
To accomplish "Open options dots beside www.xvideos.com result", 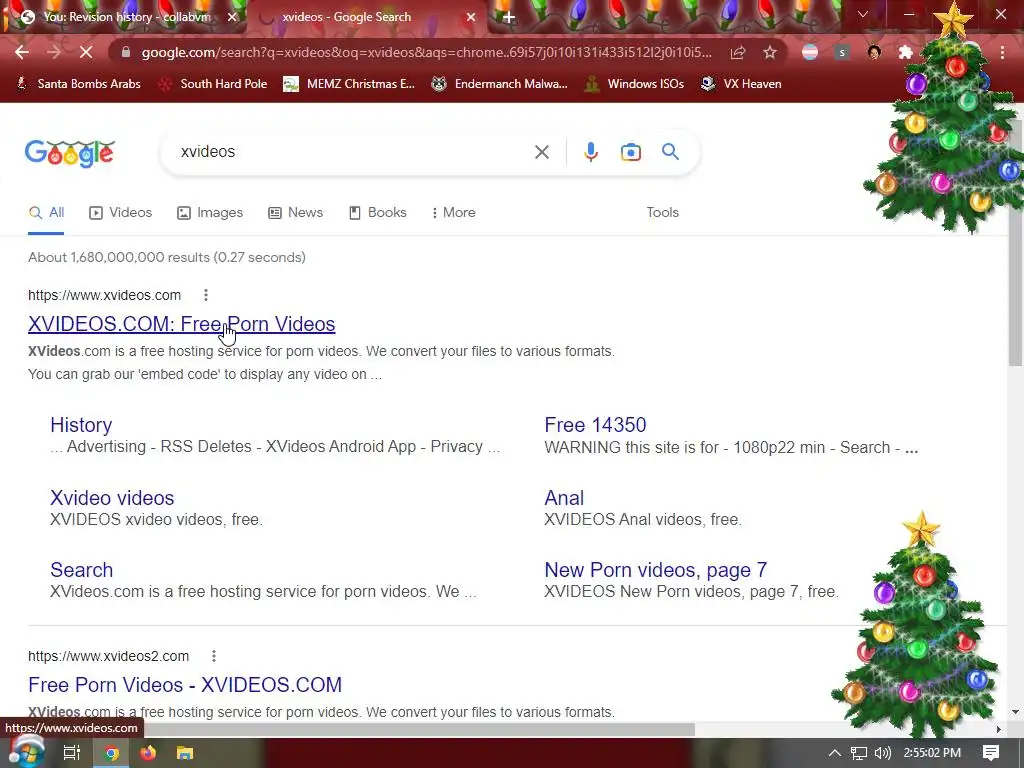I will point(206,295).
